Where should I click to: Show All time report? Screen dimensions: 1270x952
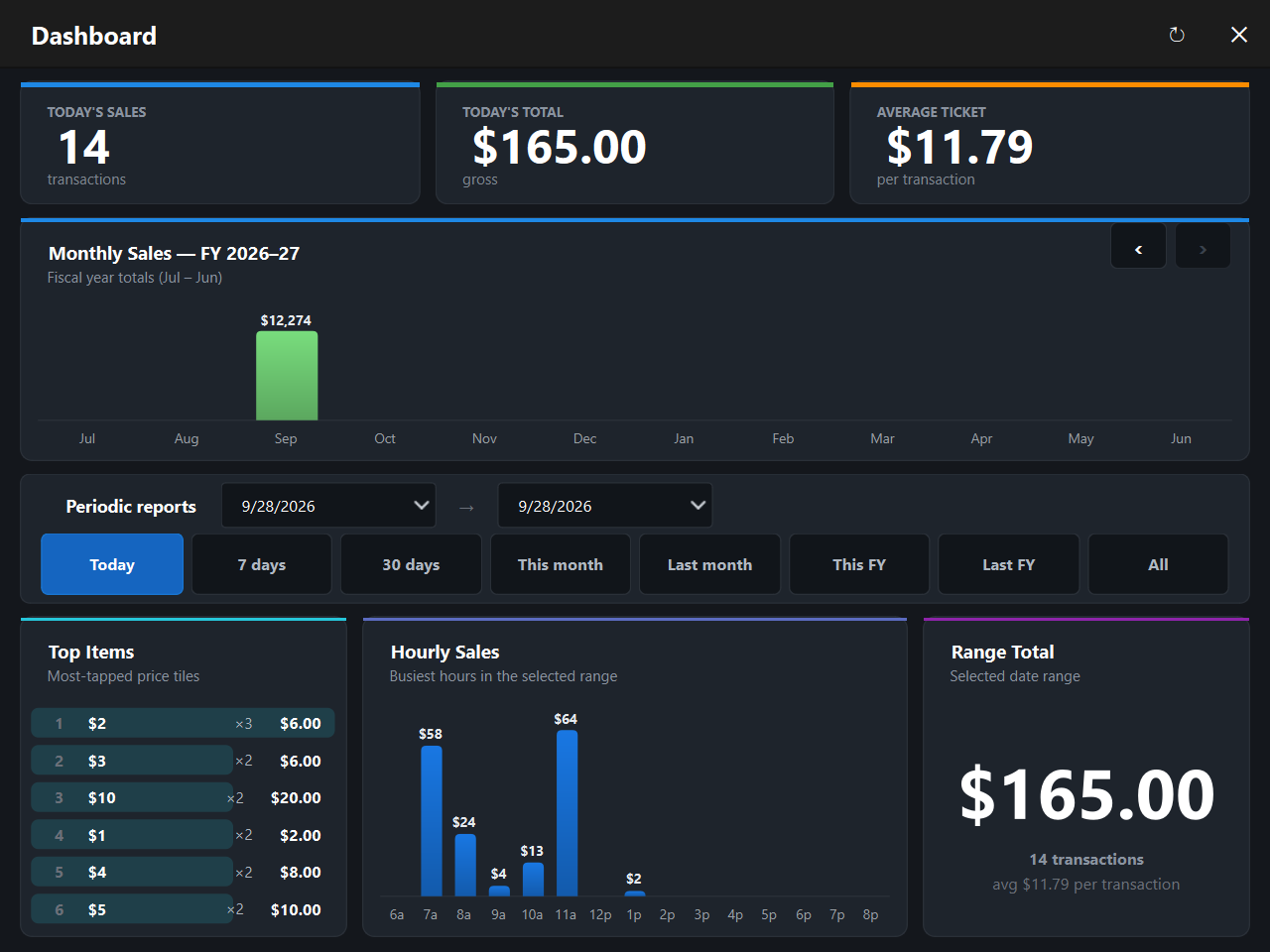(x=1158, y=564)
